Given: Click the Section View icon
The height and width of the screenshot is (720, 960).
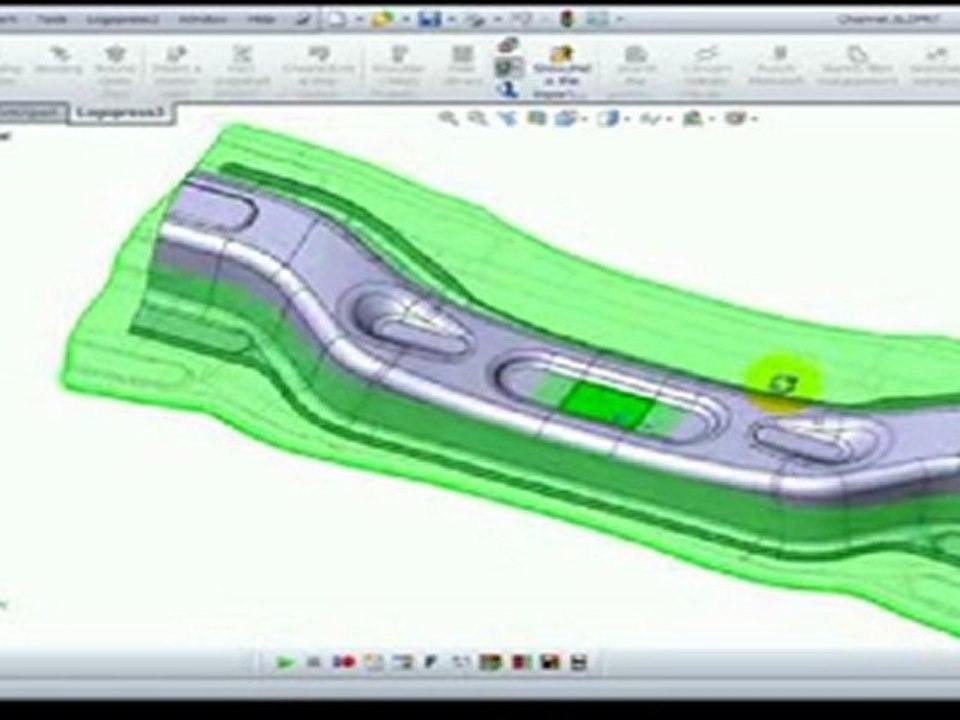Looking at the screenshot, I should point(537,118).
